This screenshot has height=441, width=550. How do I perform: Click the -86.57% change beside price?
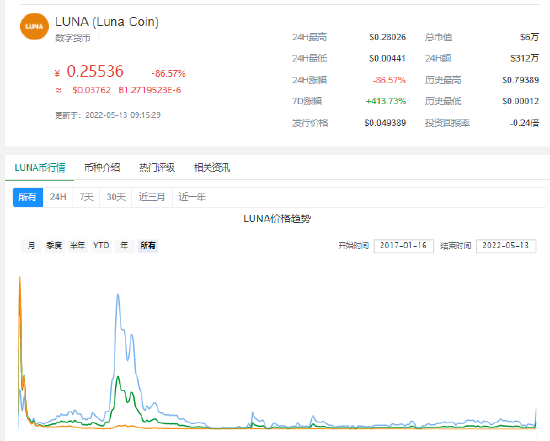click(168, 74)
